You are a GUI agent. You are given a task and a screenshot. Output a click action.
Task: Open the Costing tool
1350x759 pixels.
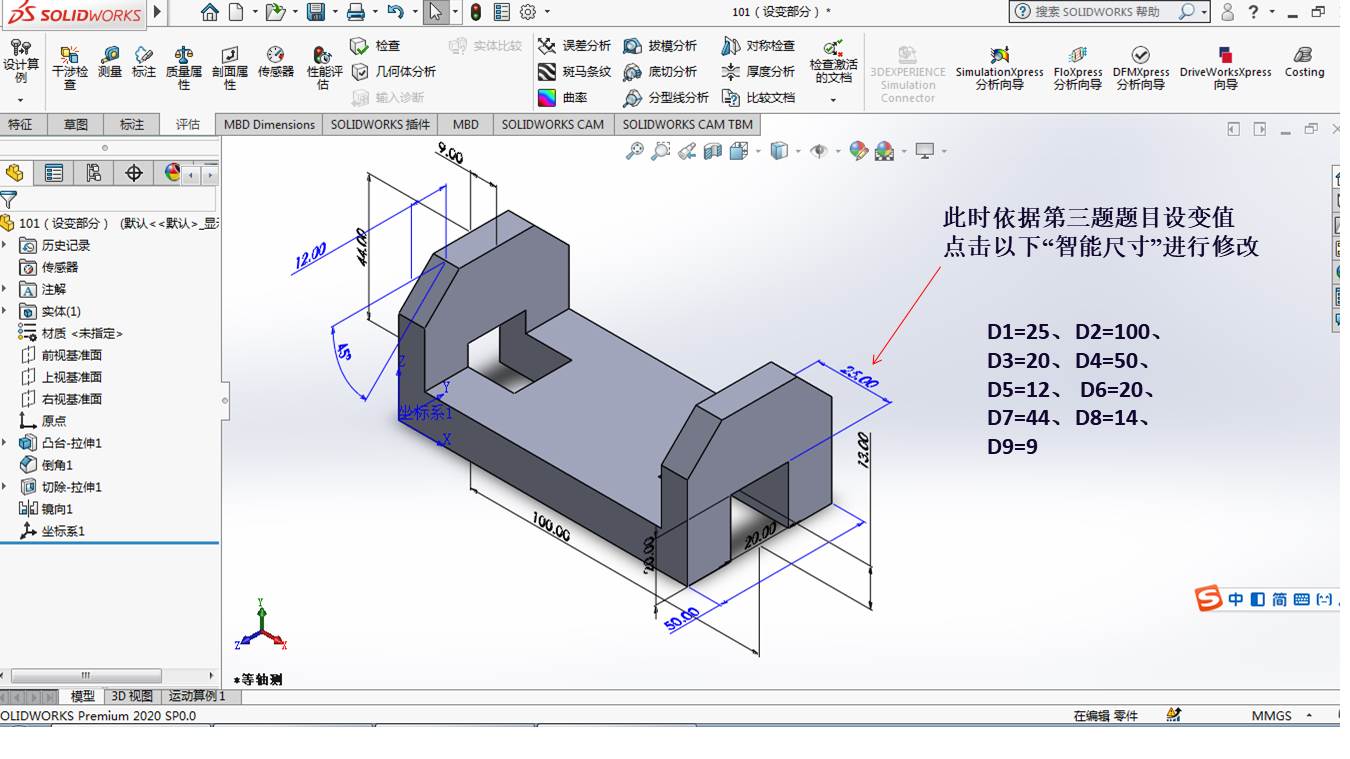(1304, 60)
